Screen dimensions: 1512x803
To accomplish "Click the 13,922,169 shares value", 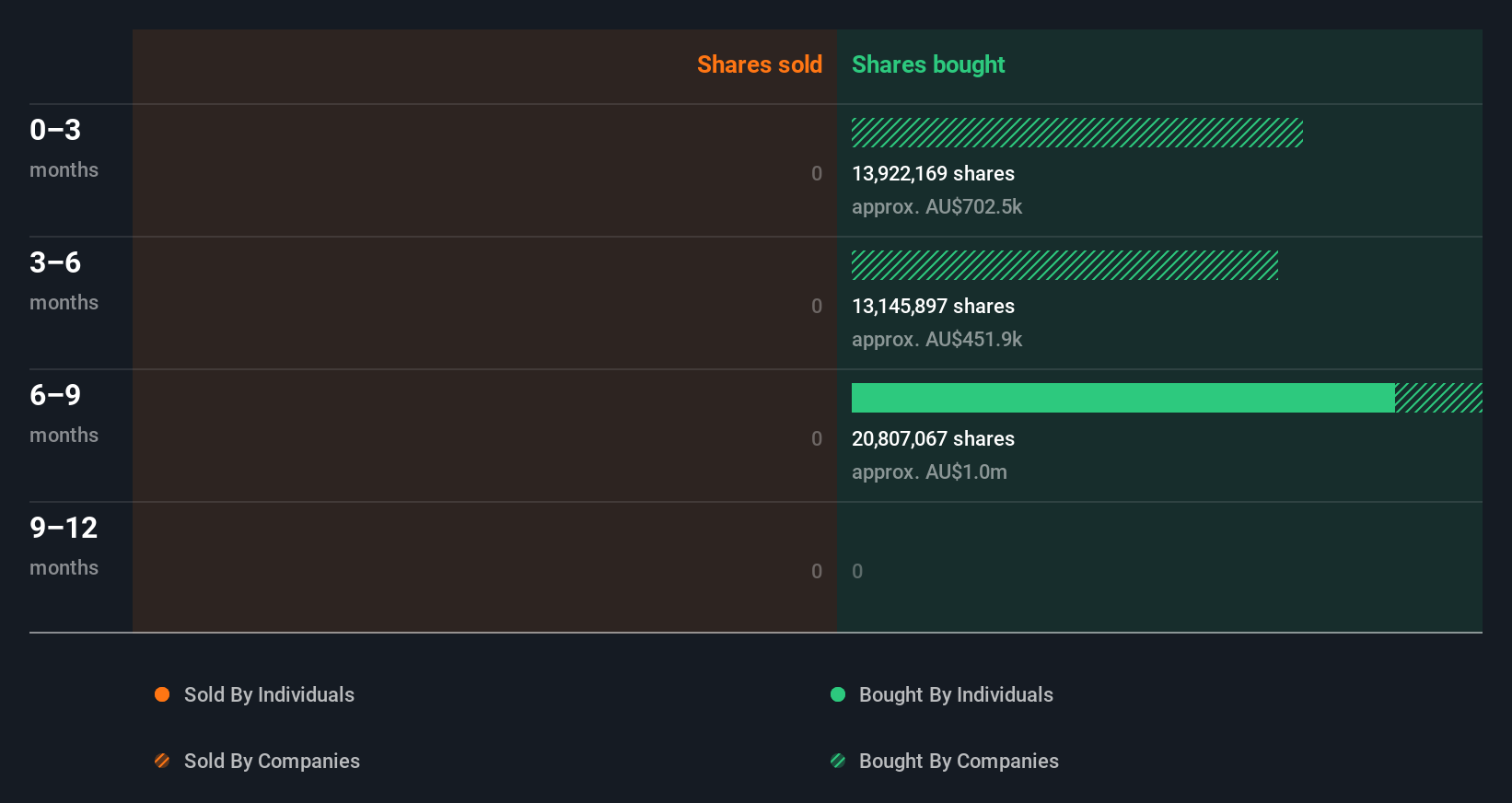I will pos(933,173).
